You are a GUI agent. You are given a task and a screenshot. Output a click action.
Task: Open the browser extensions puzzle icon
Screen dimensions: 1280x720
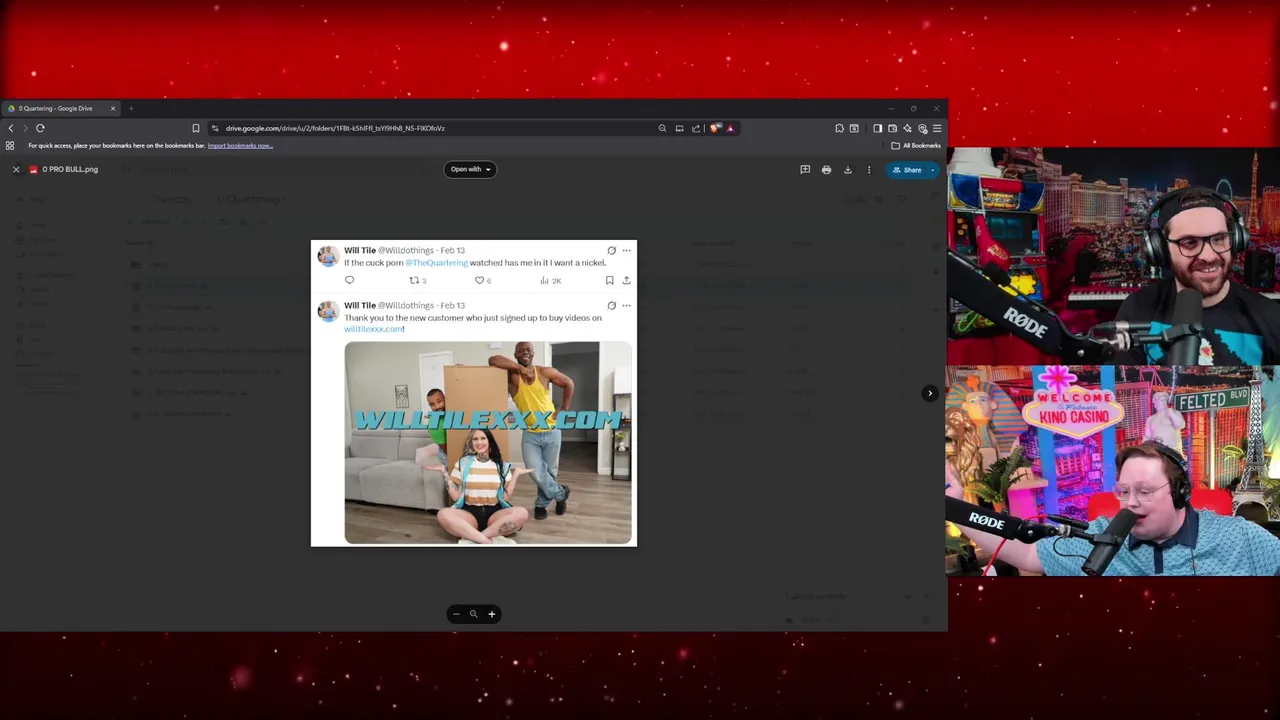pos(839,128)
